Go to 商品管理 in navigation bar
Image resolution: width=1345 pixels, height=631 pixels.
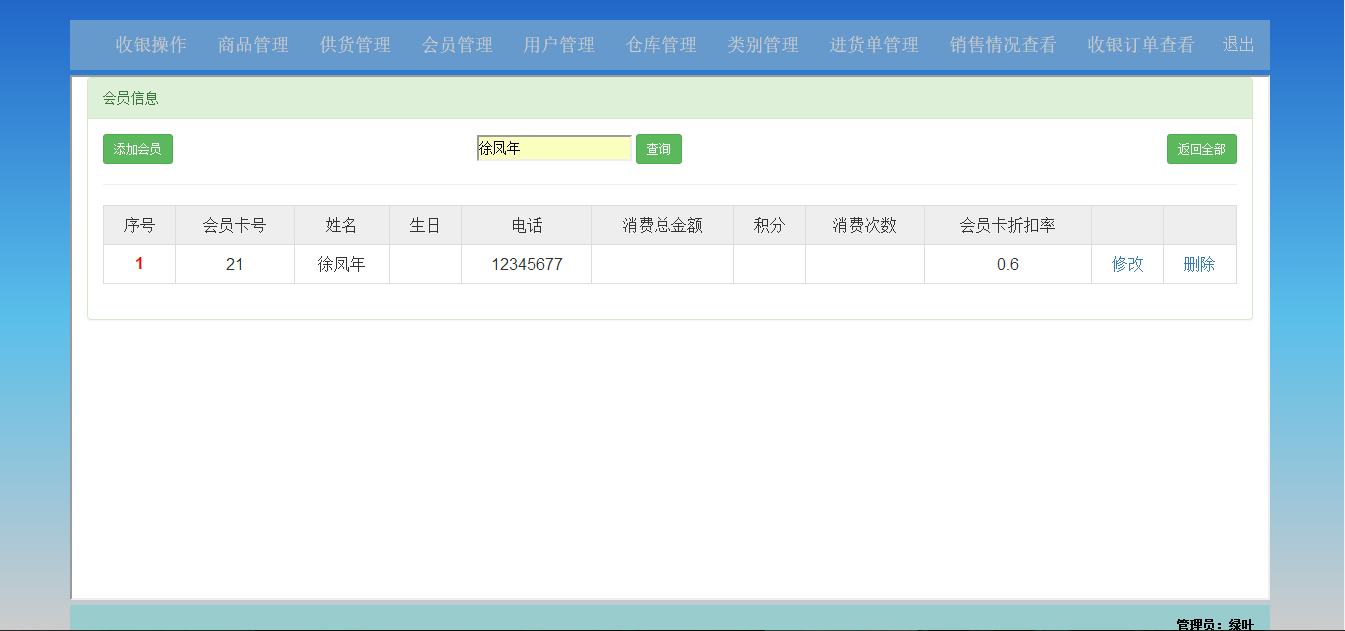pyautogui.click(x=253, y=45)
